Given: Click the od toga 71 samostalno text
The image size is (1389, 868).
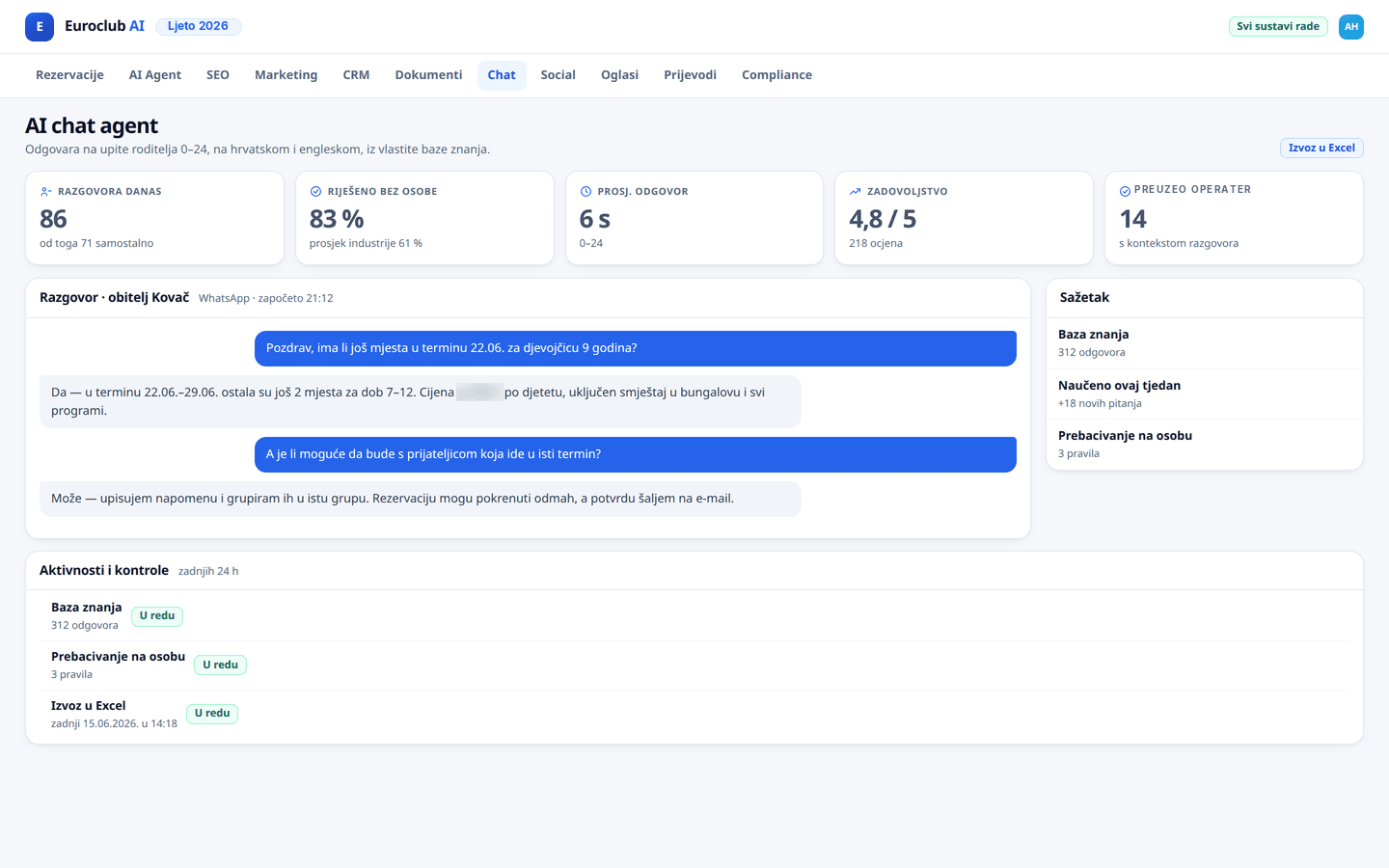Looking at the screenshot, I should pos(96,243).
